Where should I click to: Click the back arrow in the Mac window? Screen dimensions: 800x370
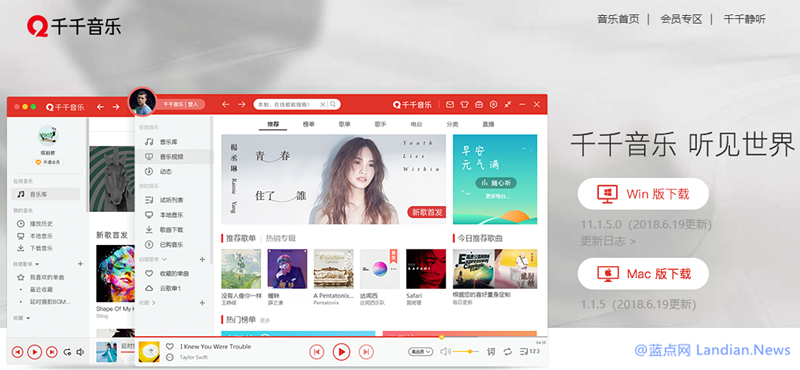[101, 107]
